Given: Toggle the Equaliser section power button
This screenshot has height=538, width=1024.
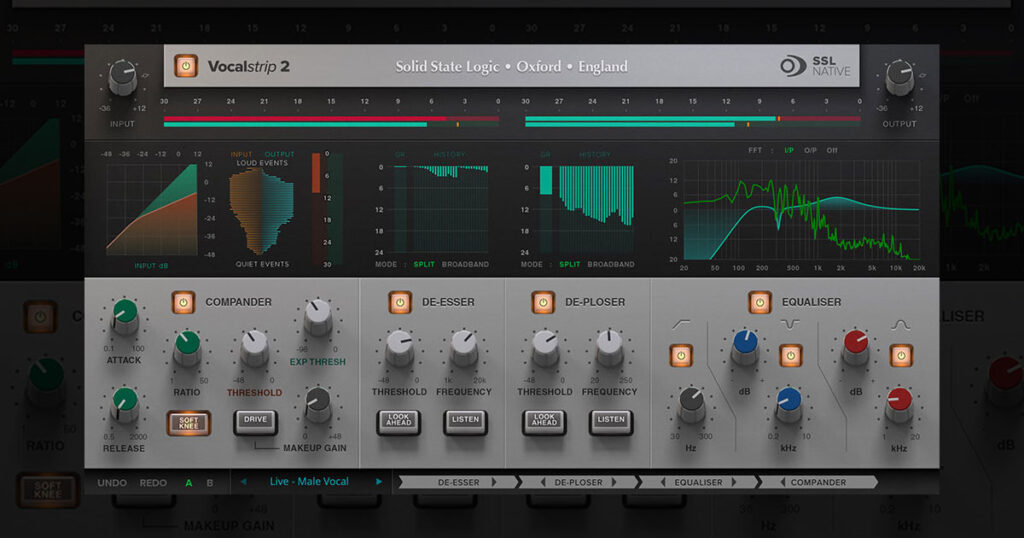Looking at the screenshot, I should point(760,302).
